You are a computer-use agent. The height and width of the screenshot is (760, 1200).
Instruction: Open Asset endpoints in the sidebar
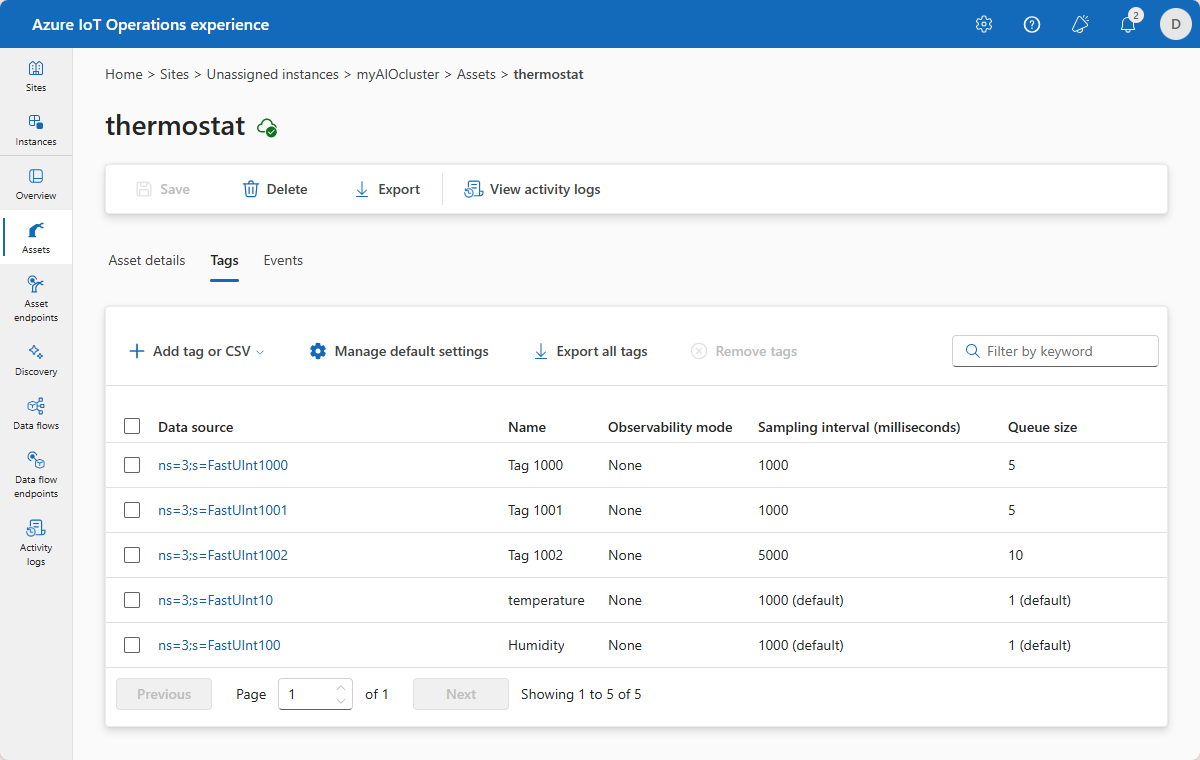pos(36,298)
